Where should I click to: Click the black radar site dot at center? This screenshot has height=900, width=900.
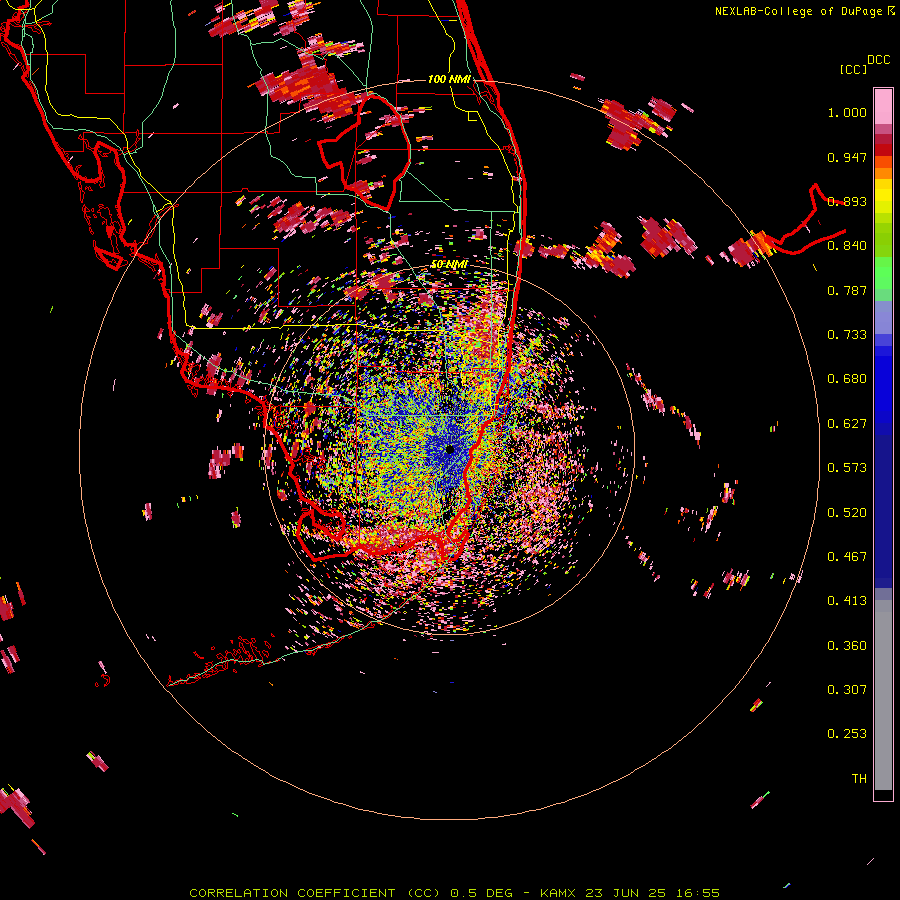(450, 450)
